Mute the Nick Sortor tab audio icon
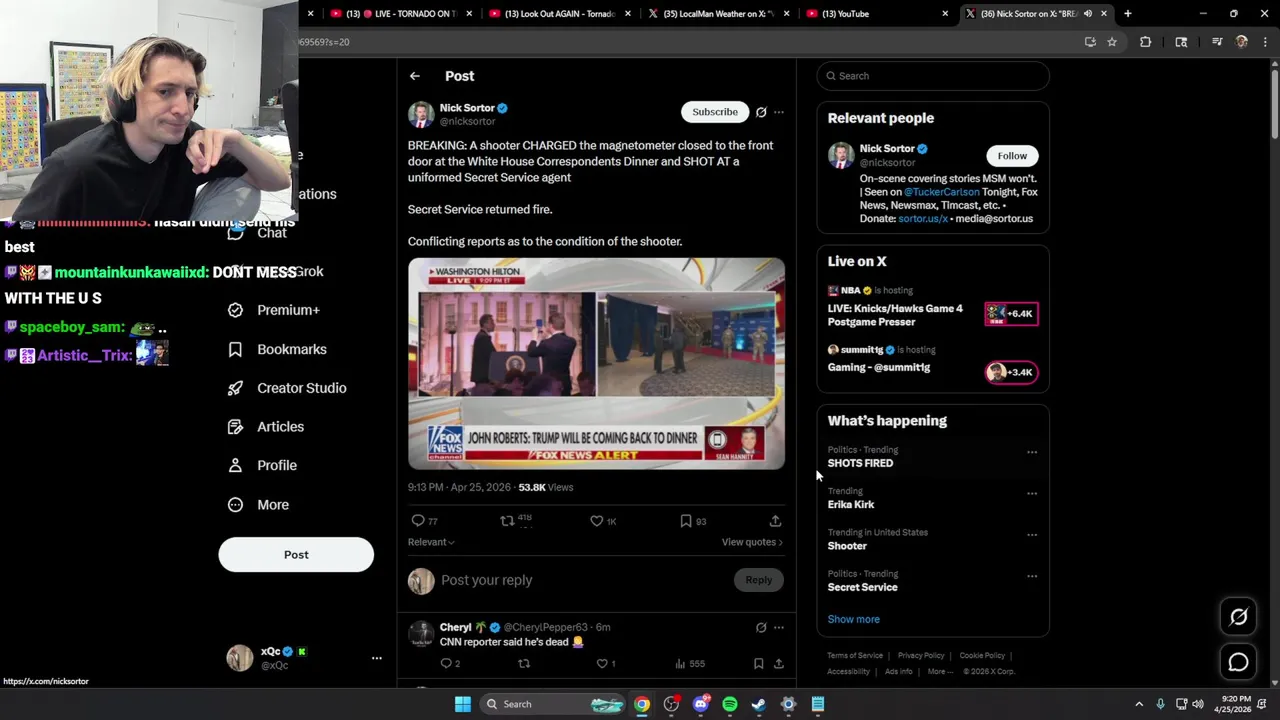1280x720 pixels. 1088,14
